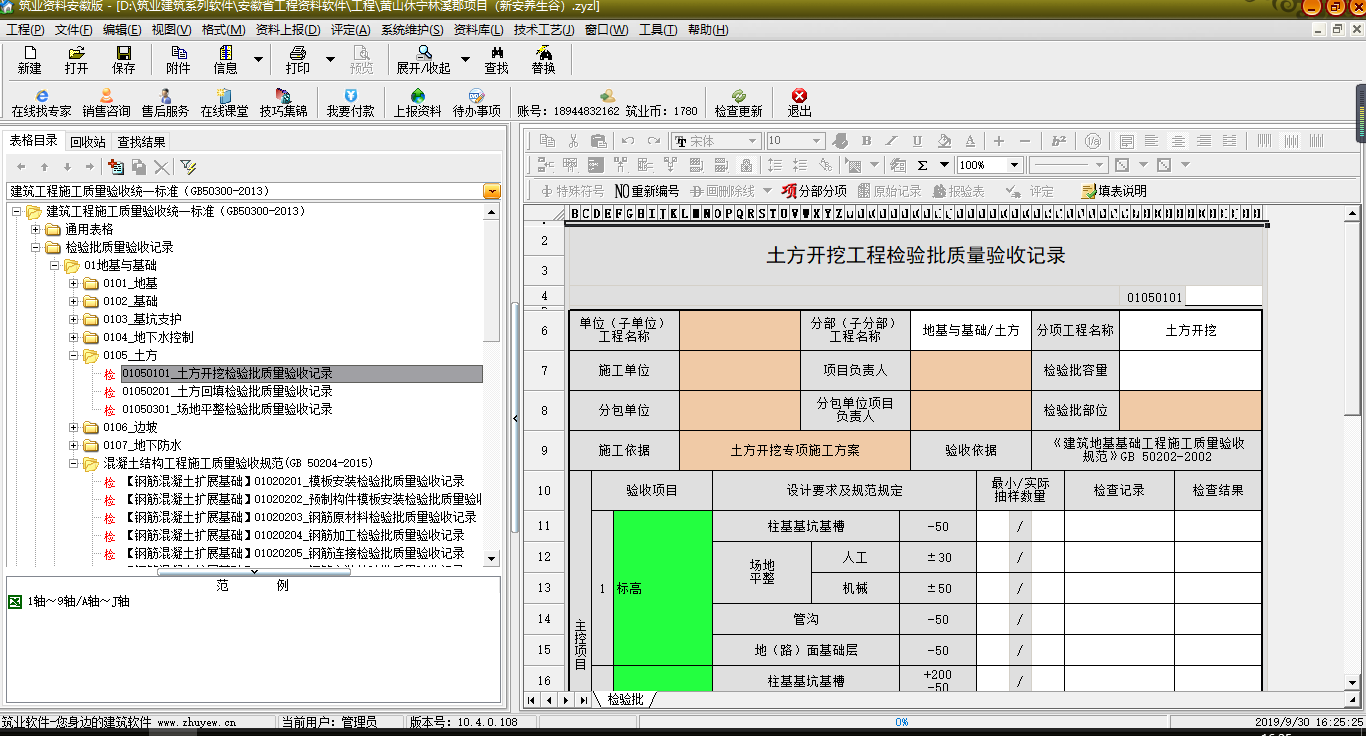Click the font color A icon
The image size is (1366, 736).
[x=970, y=141]
